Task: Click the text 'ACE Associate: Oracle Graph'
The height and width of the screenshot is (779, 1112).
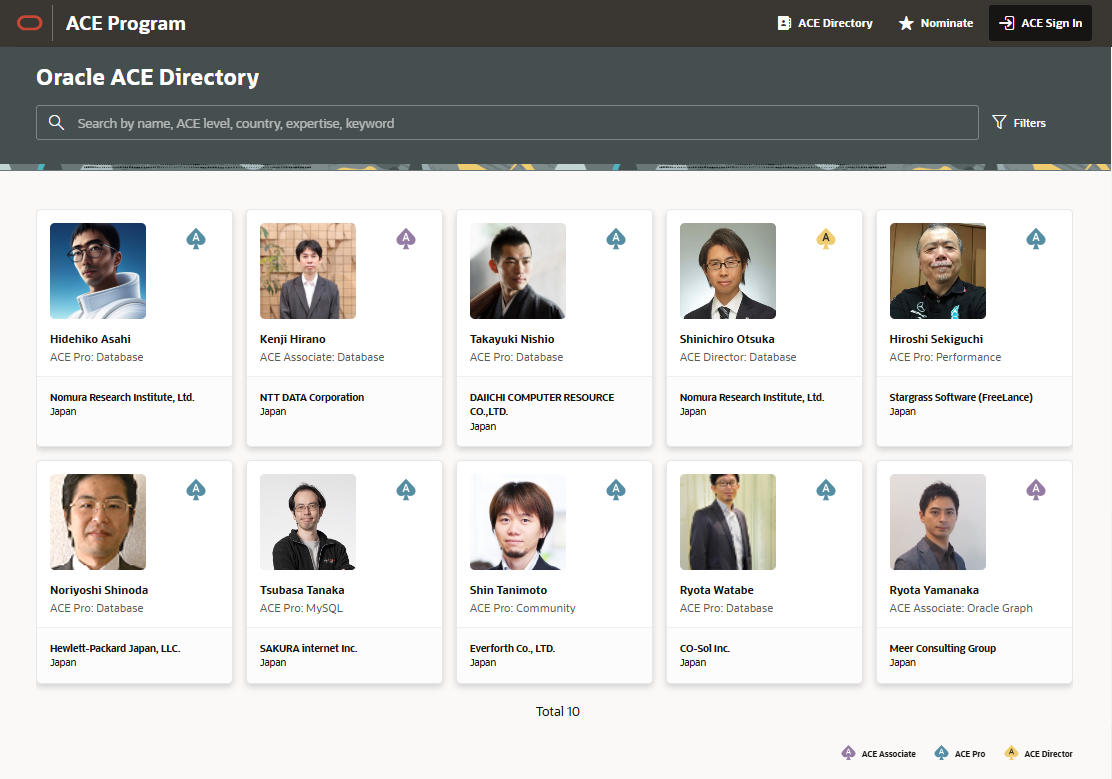Action: (x=961, y=608)
